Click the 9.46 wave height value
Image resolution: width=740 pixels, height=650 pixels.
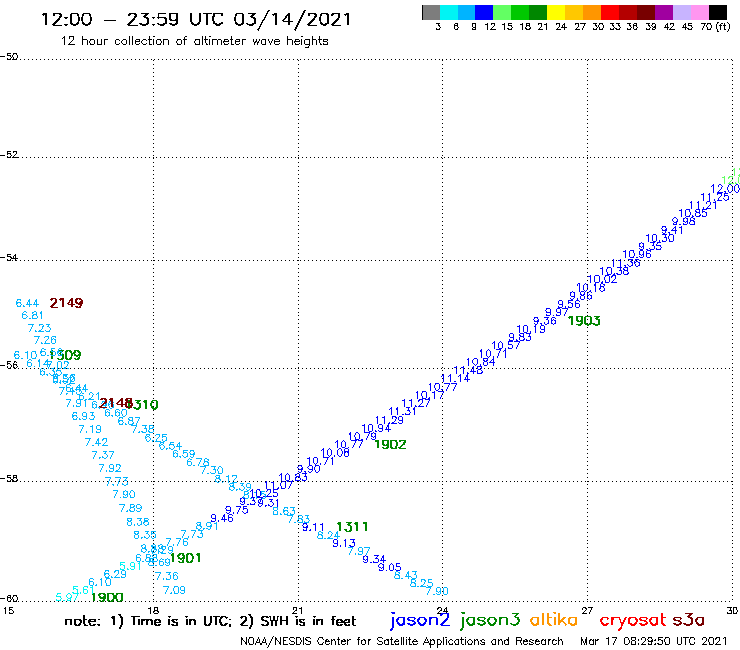222,518
